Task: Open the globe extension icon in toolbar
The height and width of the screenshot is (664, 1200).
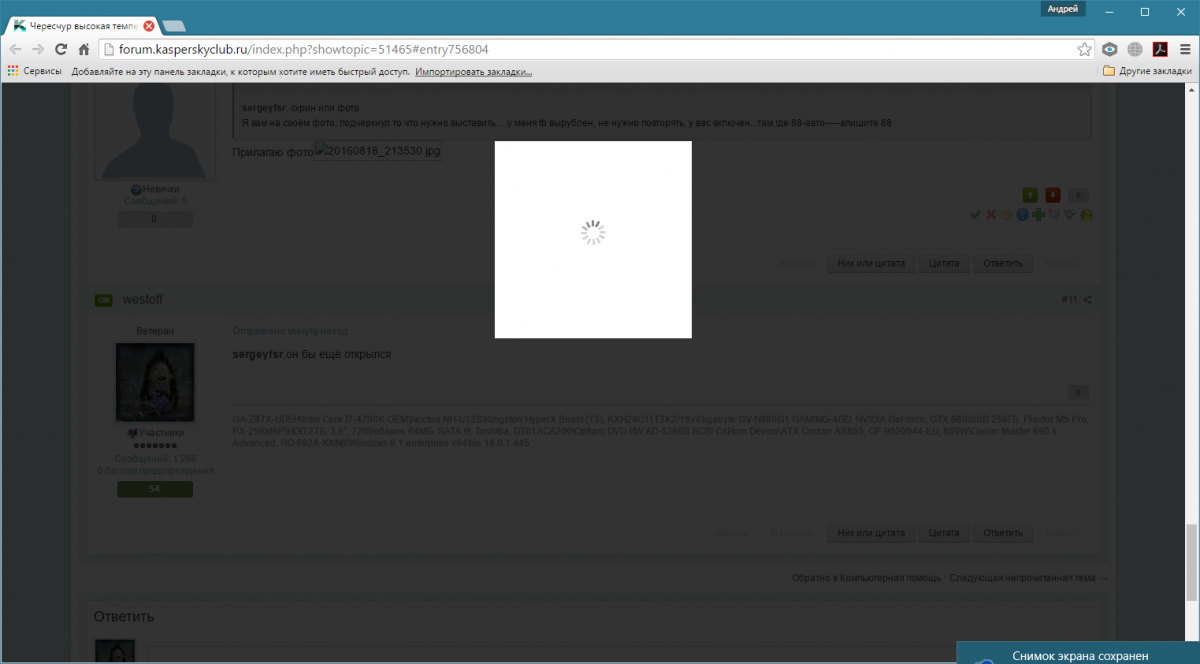Action: coord(1135,49)
